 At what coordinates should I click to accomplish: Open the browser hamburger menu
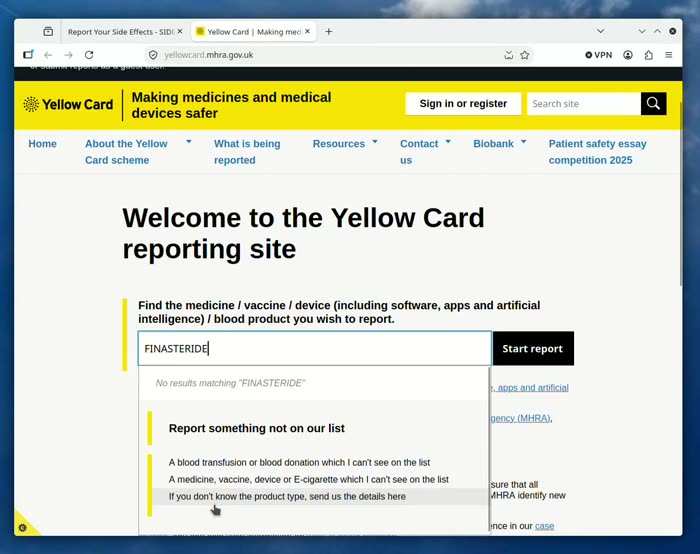click(668, 55)
